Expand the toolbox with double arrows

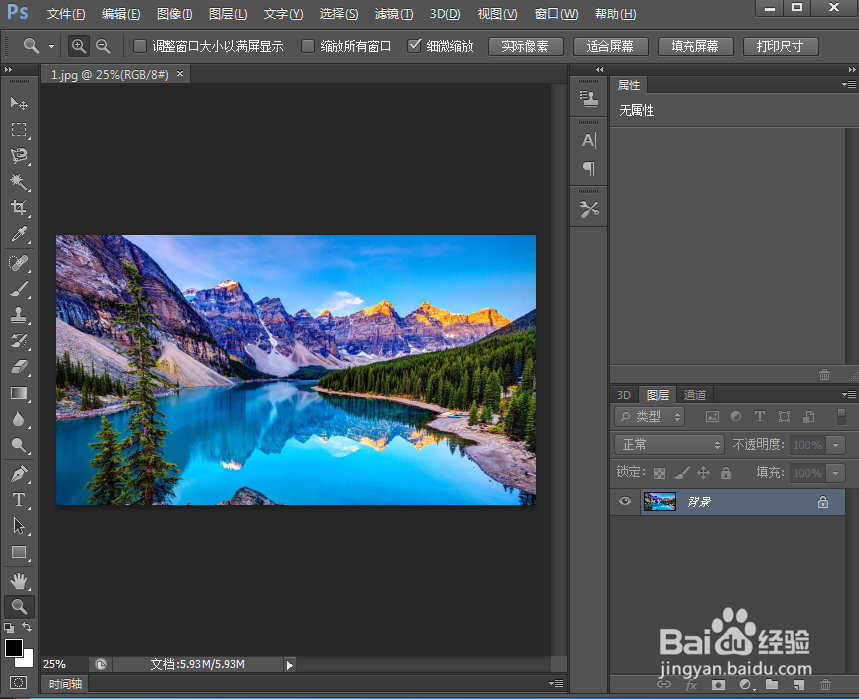pyautogui.click(x=8, y=70)
